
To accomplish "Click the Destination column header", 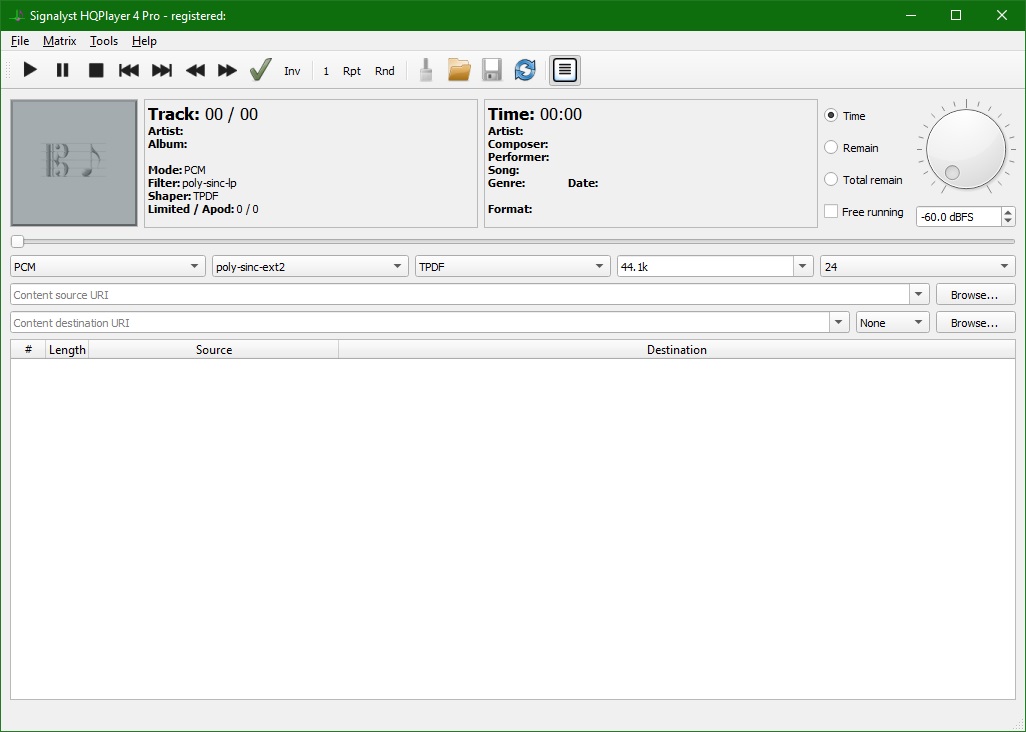I will pyautogui.click(x=677, y=349).
